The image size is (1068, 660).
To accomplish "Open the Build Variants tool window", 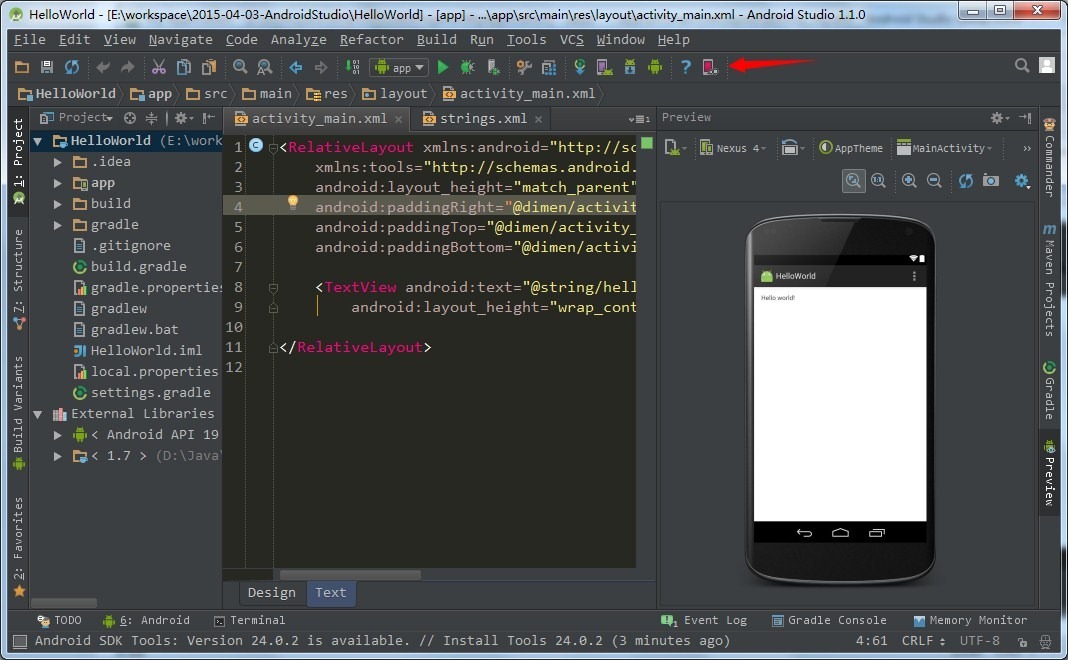I will (18, 413).
